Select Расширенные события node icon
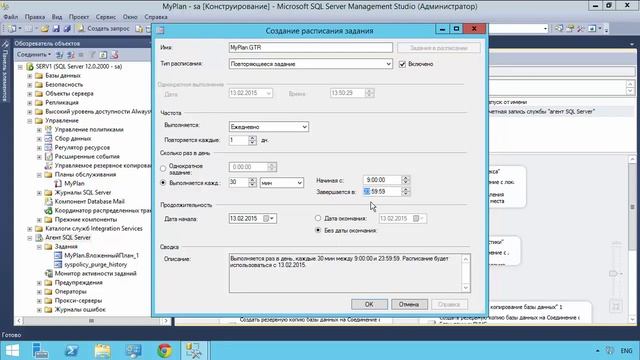The width and height of the screenshot is (640, 360). tap(49, 156)
